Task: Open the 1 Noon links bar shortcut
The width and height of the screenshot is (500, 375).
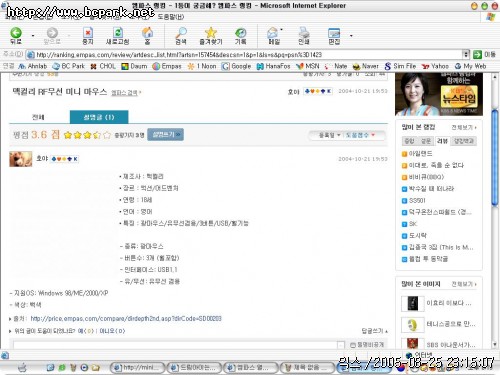Action: (202, 66)
